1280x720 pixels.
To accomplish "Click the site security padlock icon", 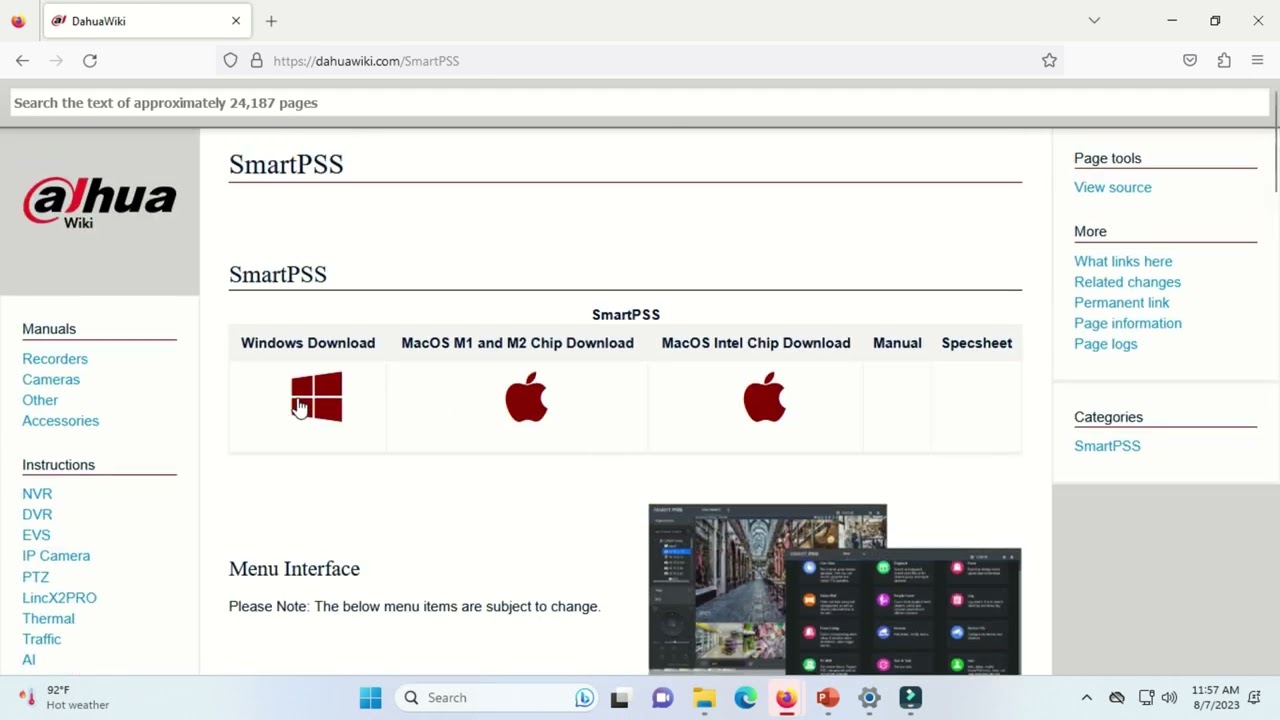I will [x=256, y=61].
